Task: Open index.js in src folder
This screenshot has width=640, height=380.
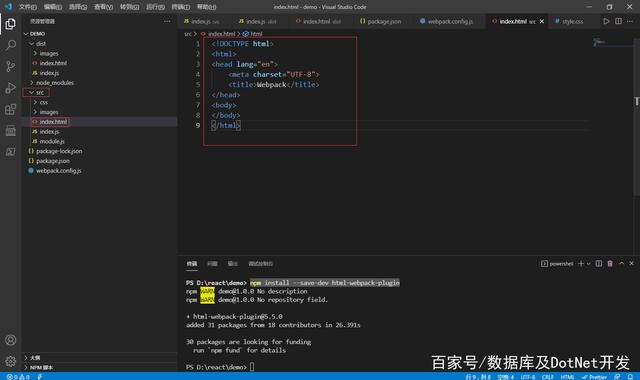Action: pos(100,131)
